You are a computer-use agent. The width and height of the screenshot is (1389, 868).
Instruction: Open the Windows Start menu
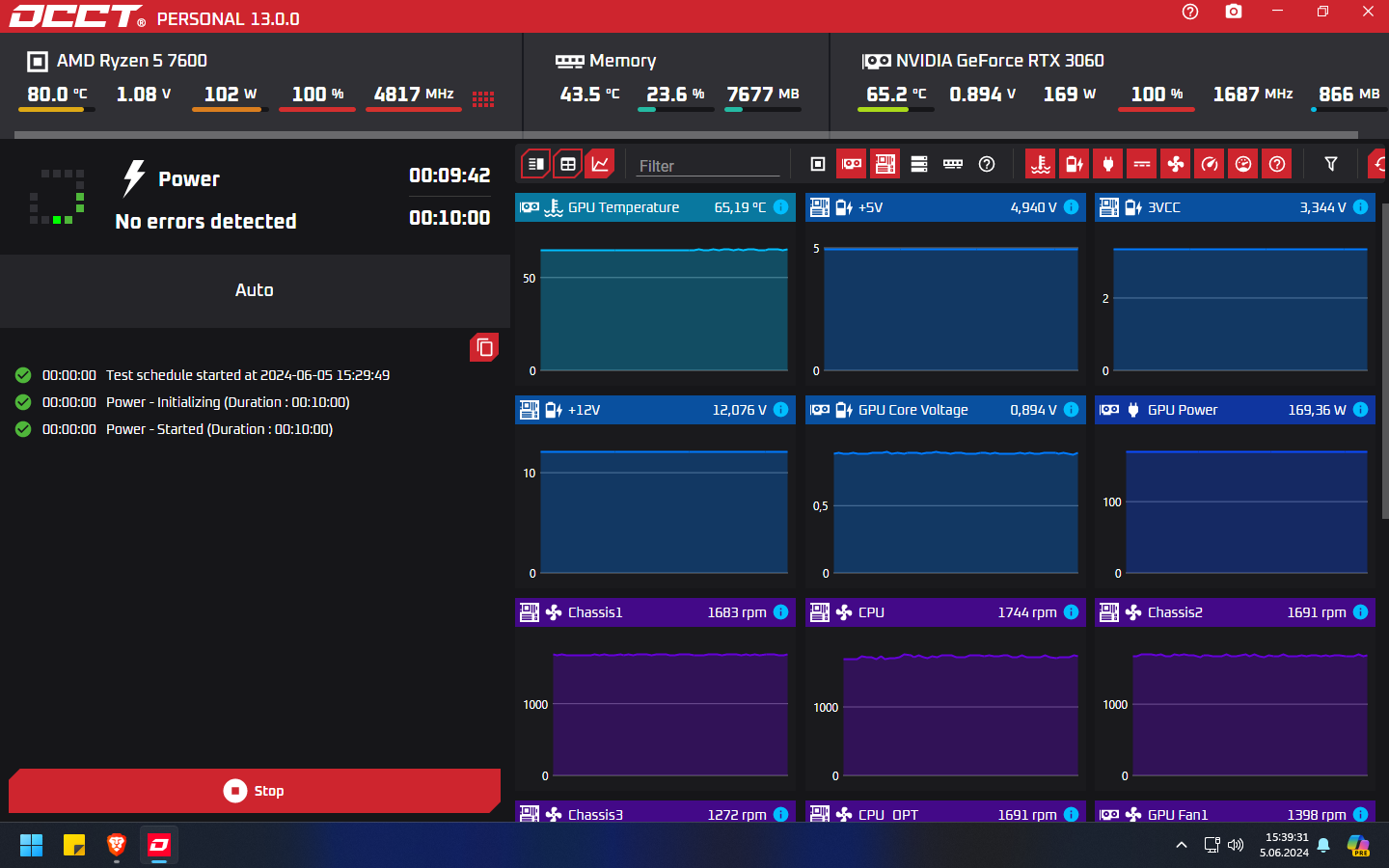click(x=31, y=846)
